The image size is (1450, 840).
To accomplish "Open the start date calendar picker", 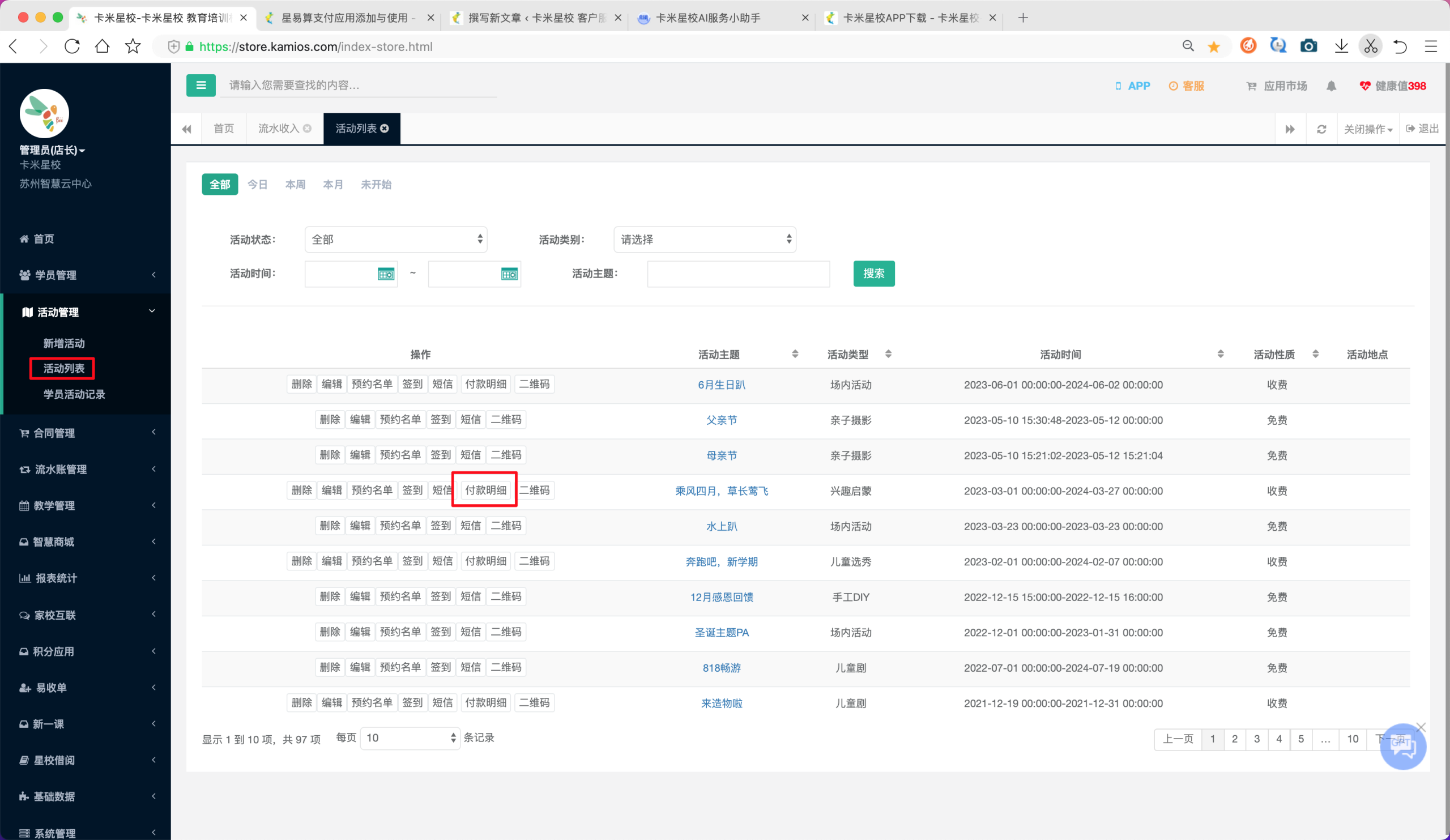I will point(386,274).
